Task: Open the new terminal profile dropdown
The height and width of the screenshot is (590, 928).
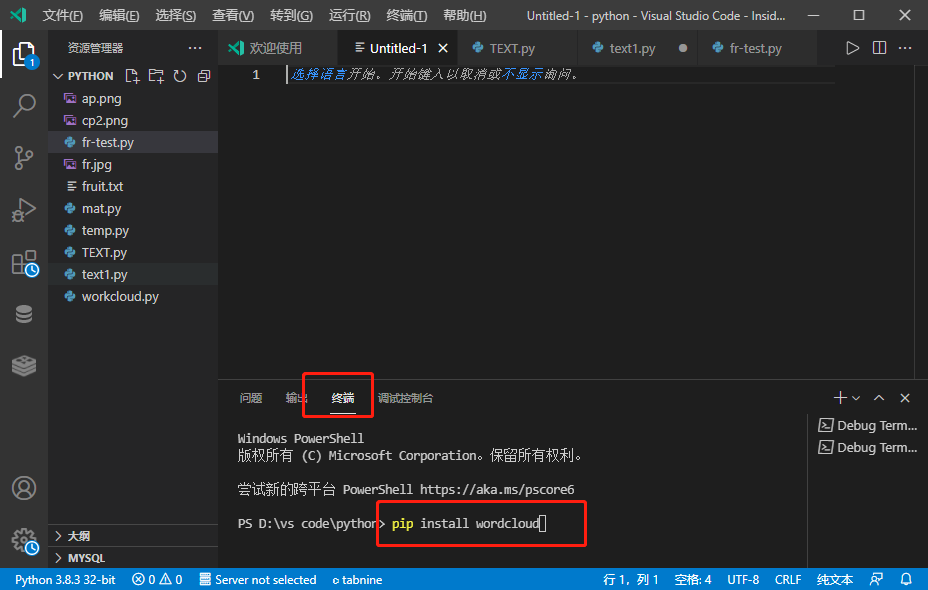Action: pos(856,397)
